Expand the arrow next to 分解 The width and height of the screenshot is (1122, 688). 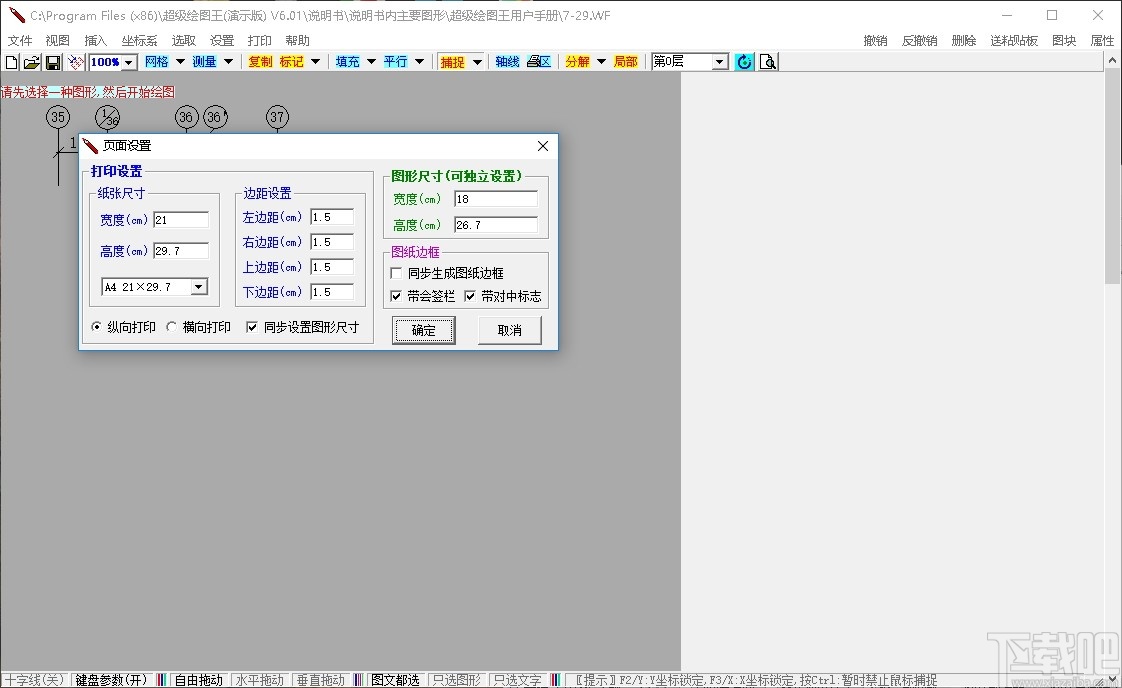point(601,62)
